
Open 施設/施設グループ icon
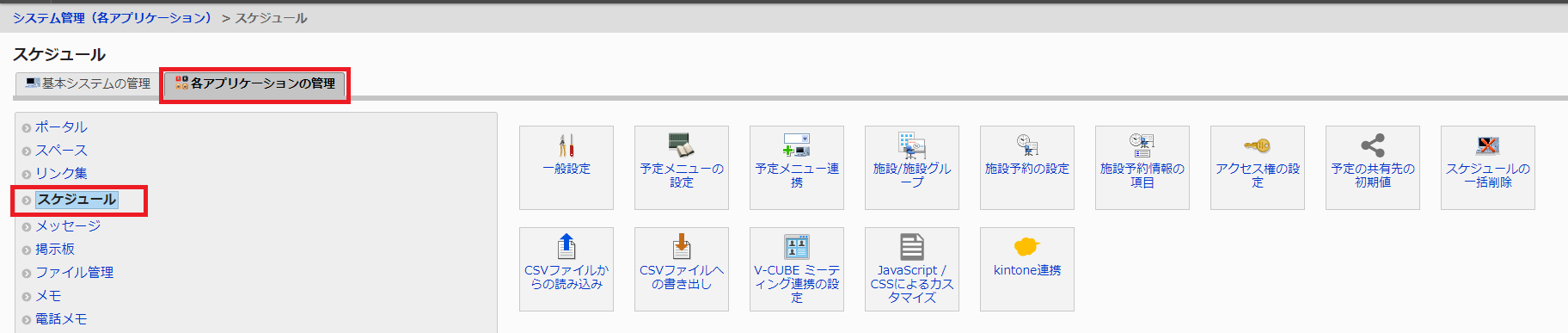(x=911, y=145)
